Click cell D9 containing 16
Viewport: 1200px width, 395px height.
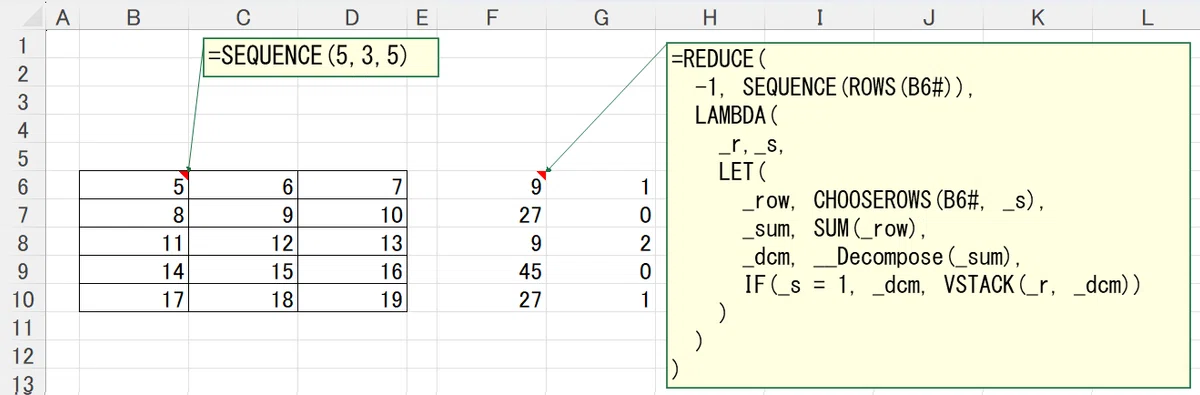[351, 270]
